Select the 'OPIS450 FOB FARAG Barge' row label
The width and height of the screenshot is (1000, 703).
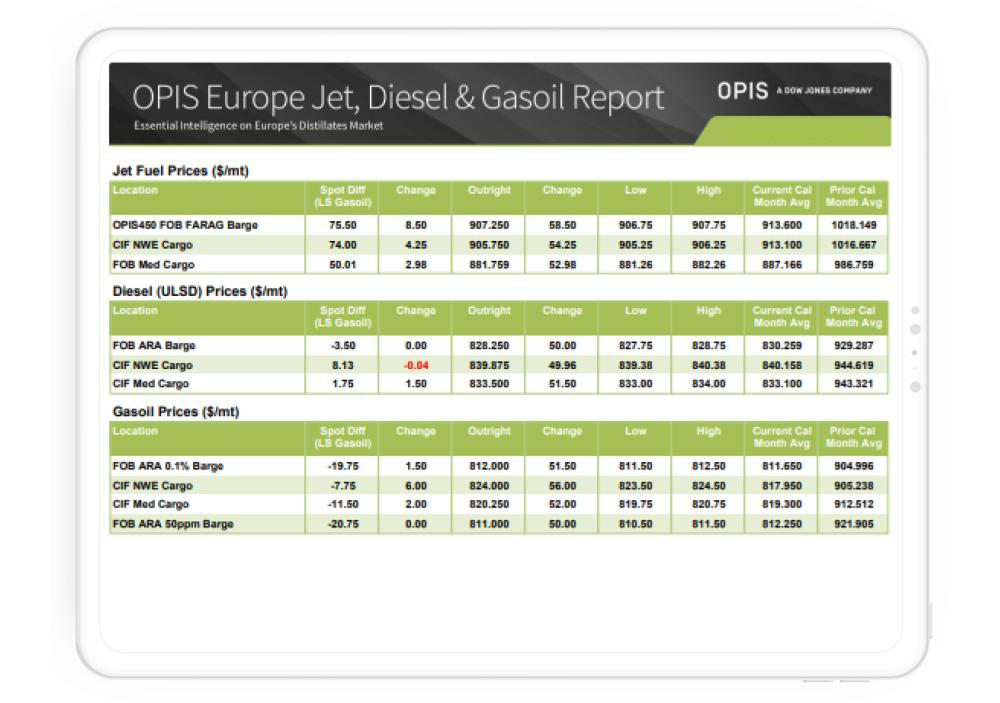pos(185,225)
